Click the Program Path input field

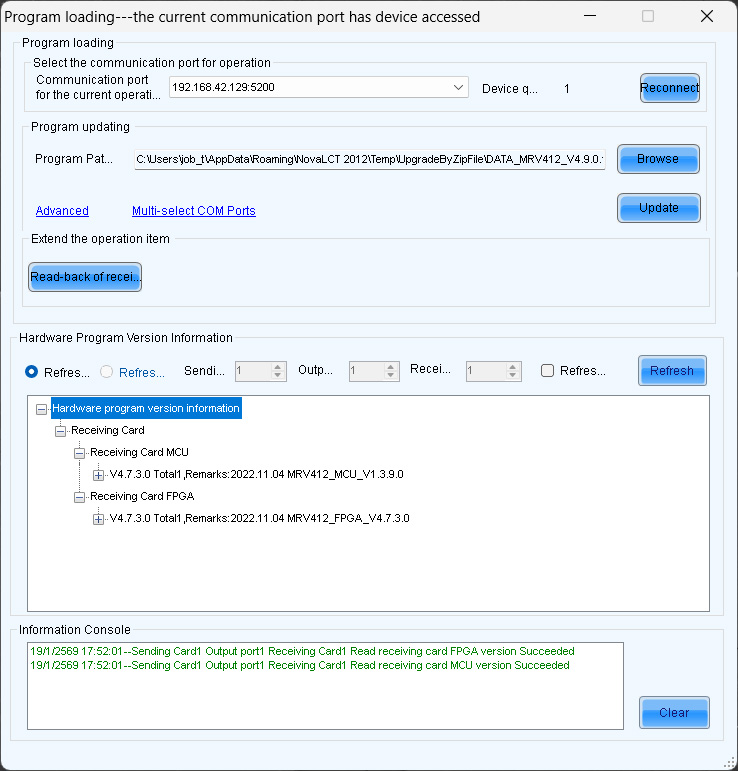[x=369, y=160]
